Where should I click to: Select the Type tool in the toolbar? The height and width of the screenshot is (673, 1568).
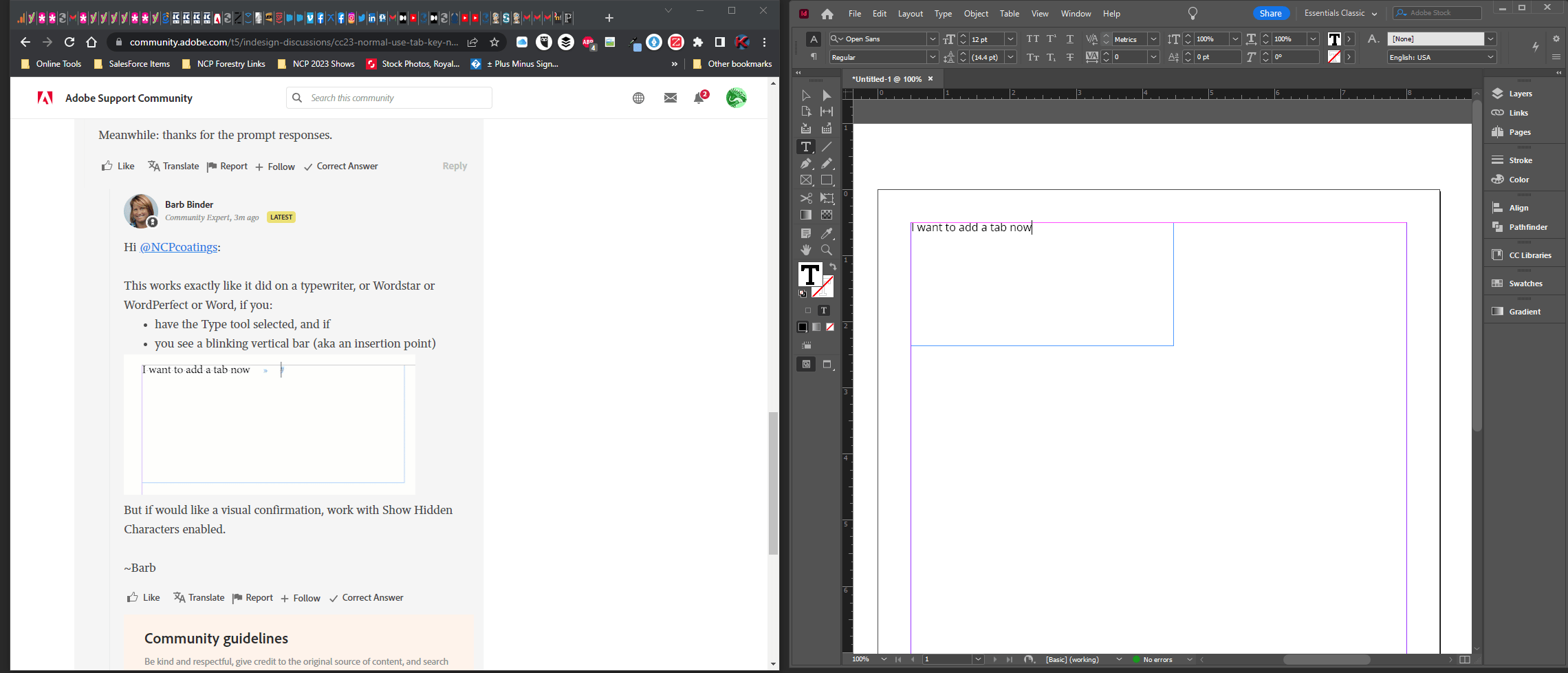(805, 147)
